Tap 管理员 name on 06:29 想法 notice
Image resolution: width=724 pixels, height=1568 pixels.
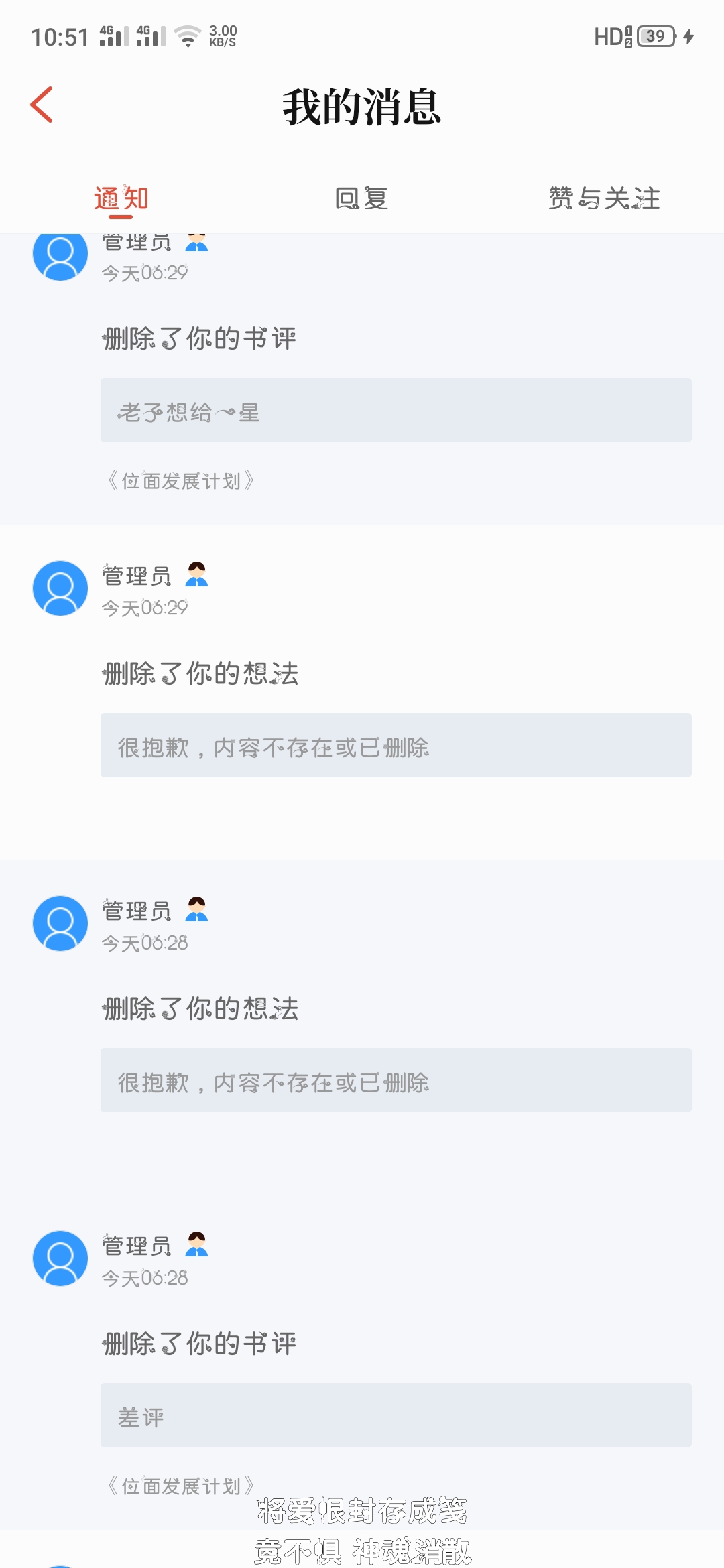tap(137, 576)
